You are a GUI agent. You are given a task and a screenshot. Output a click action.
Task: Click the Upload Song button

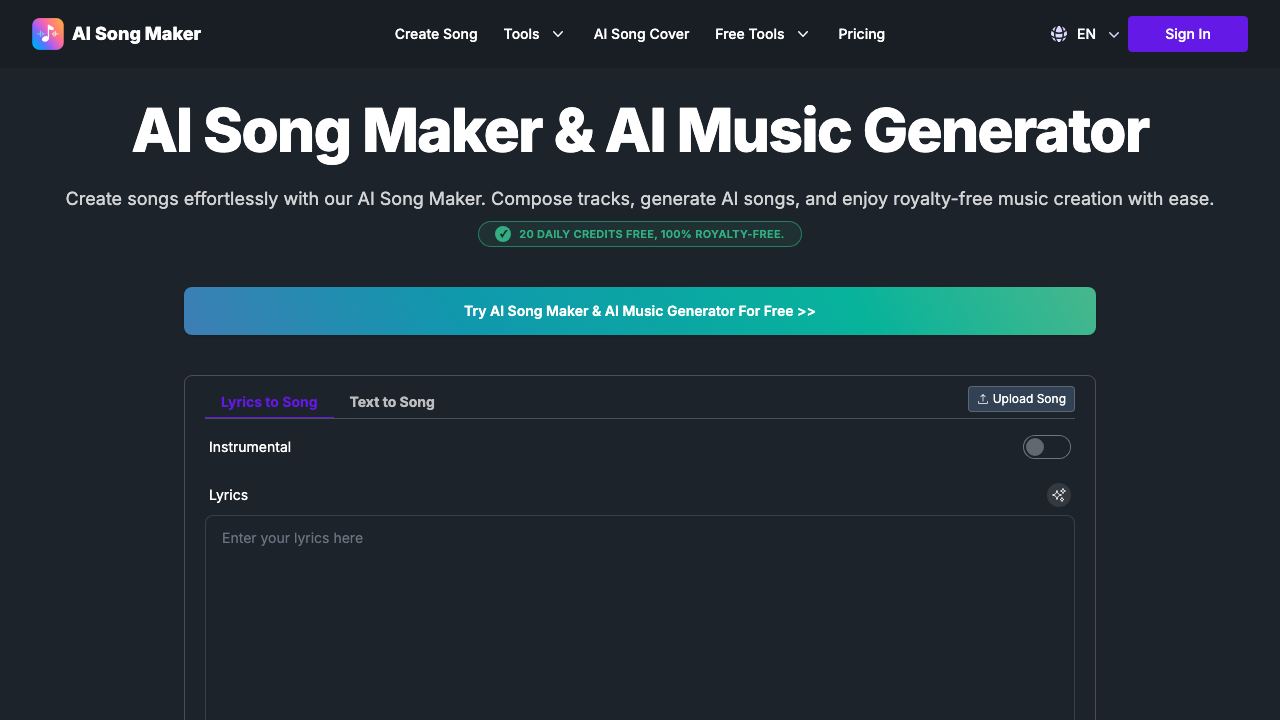click(1021, 399)
